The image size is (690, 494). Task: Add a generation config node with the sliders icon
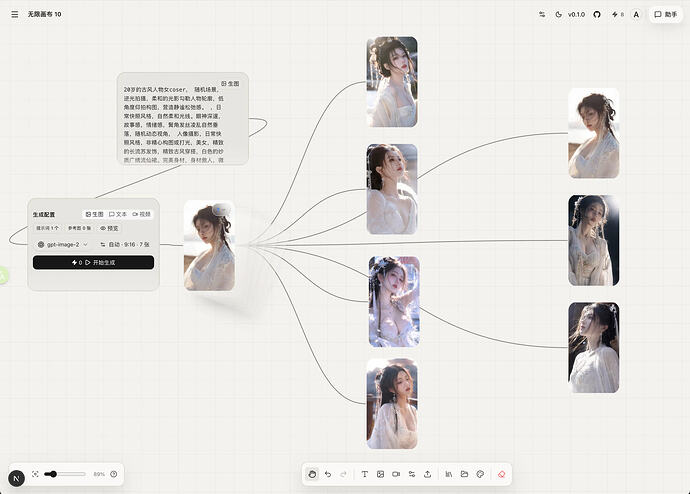click(412, 474)
